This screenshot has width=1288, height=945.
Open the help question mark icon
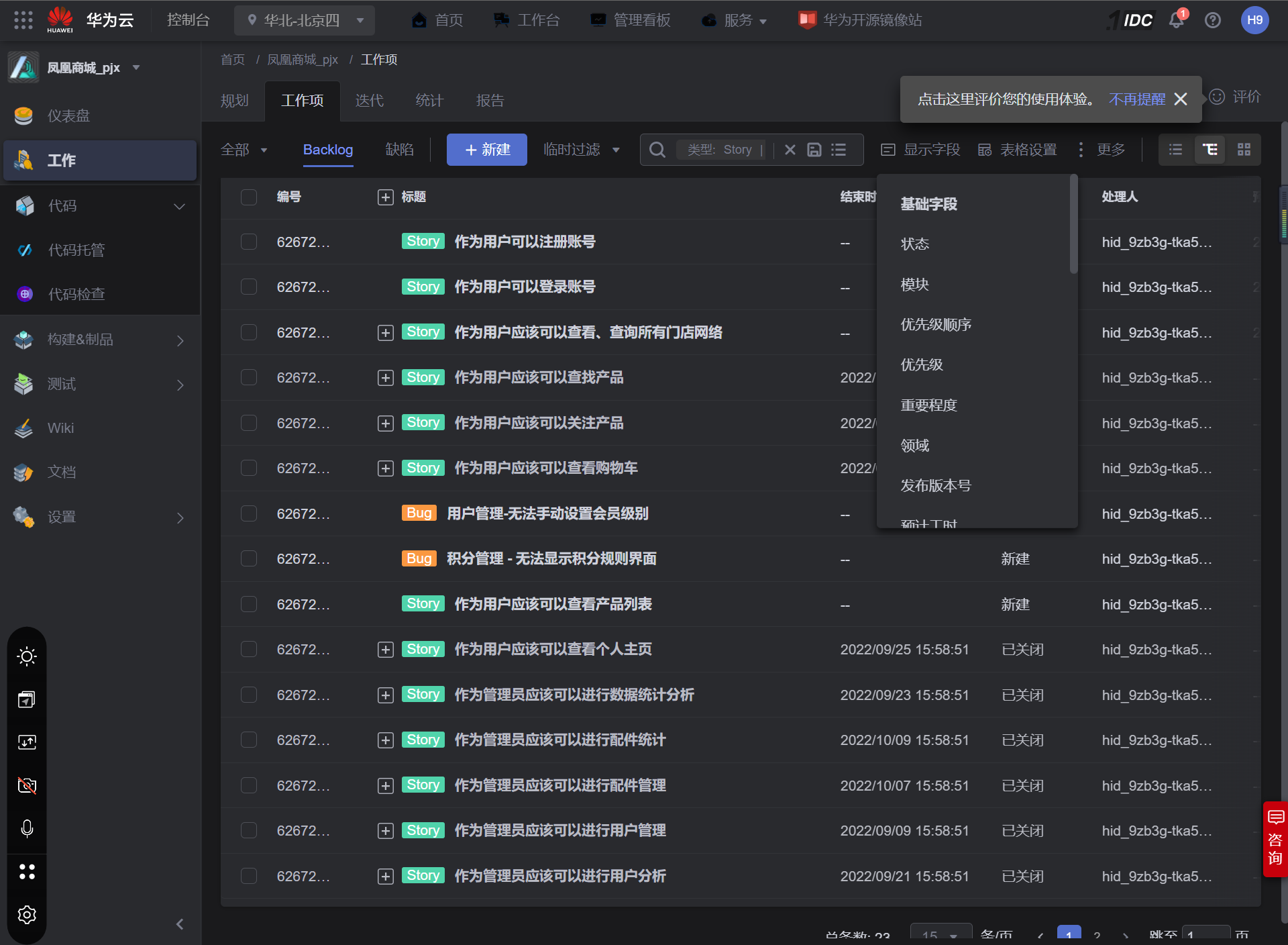coord(1212,20)
